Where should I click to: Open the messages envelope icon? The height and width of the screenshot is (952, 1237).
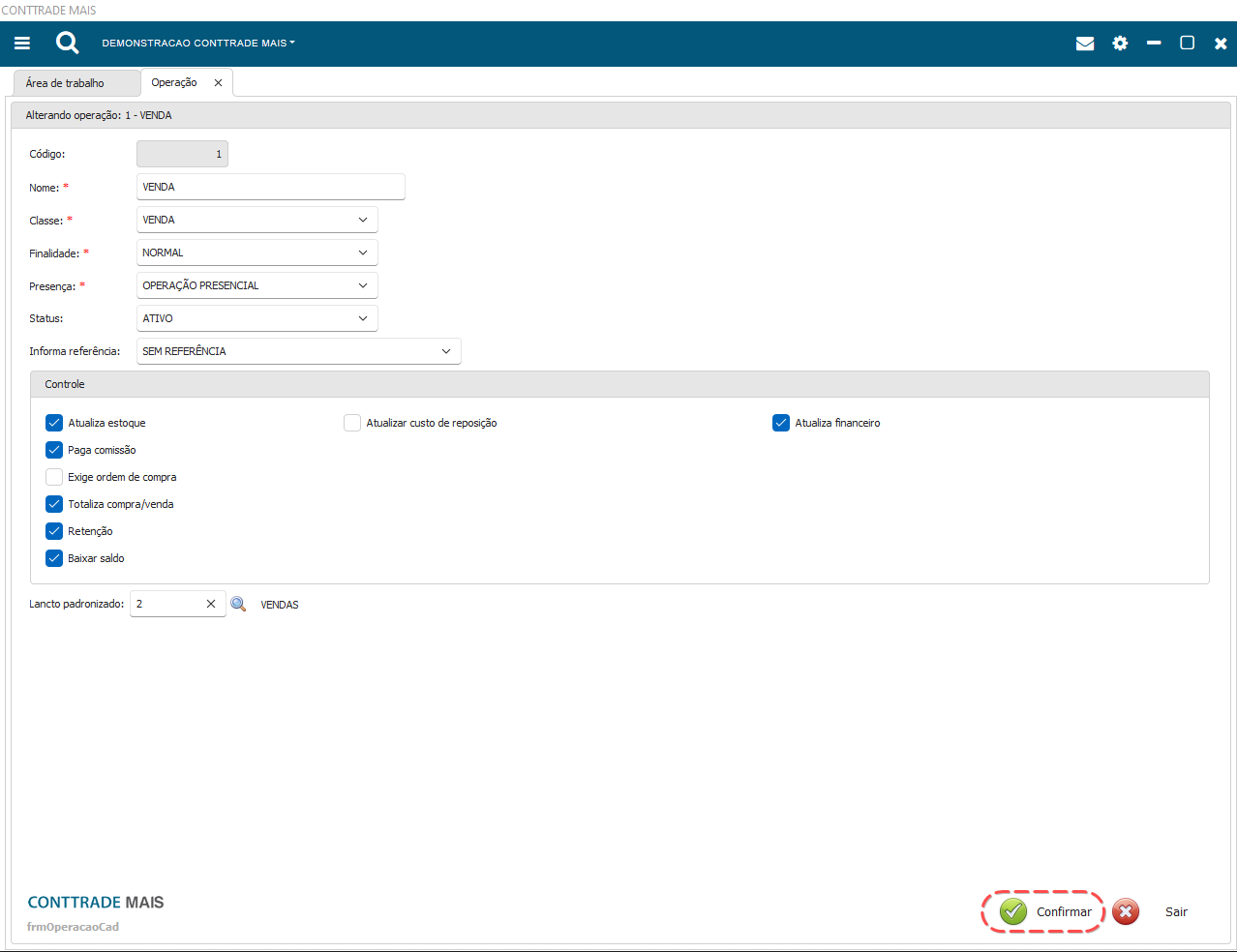[1085, 44]
